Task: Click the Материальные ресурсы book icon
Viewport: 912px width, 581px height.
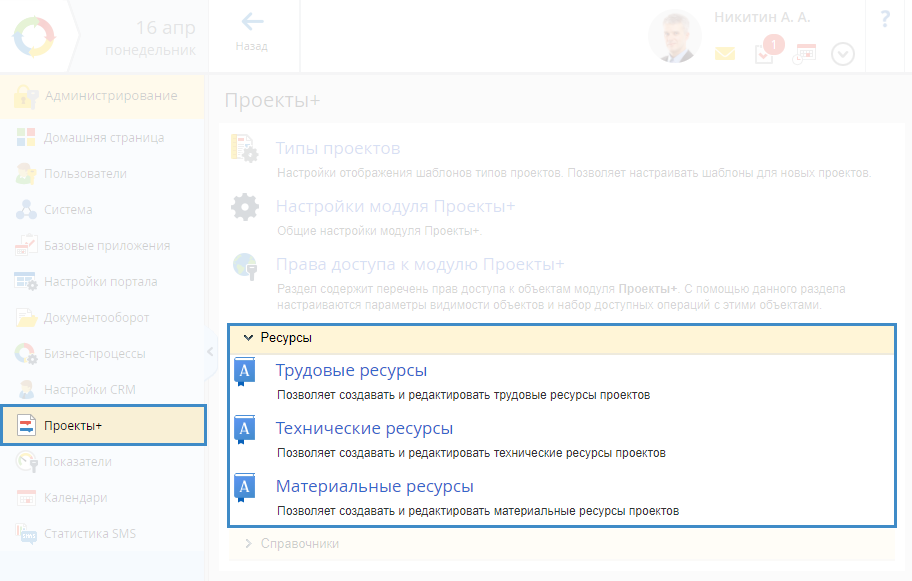Action: click(245, 488)
